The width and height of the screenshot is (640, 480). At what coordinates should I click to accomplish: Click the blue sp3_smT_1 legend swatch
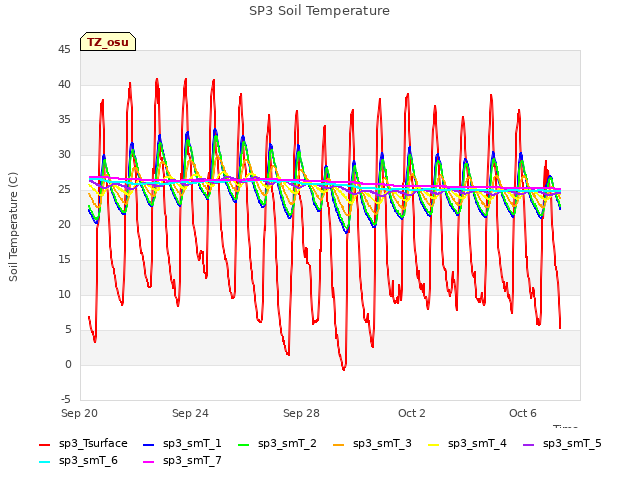coord(149,445)
